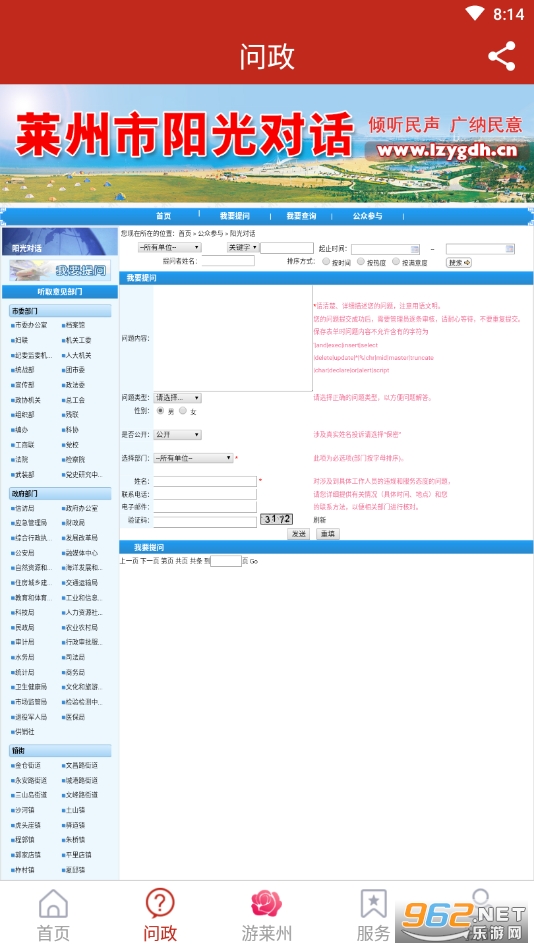Open the 游莱州 rose icon tab
The height and width of the screenshot is (949, 534).
[266, 904]
